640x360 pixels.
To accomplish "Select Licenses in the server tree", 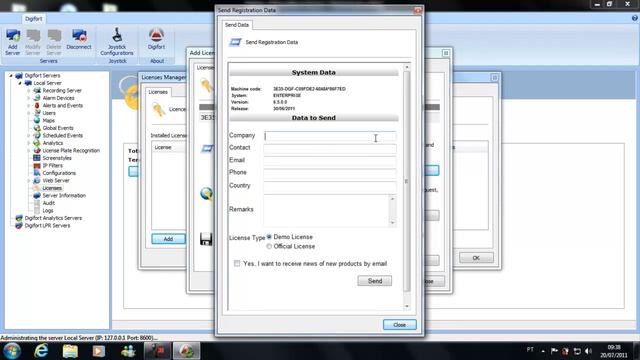I will [52, 188].
